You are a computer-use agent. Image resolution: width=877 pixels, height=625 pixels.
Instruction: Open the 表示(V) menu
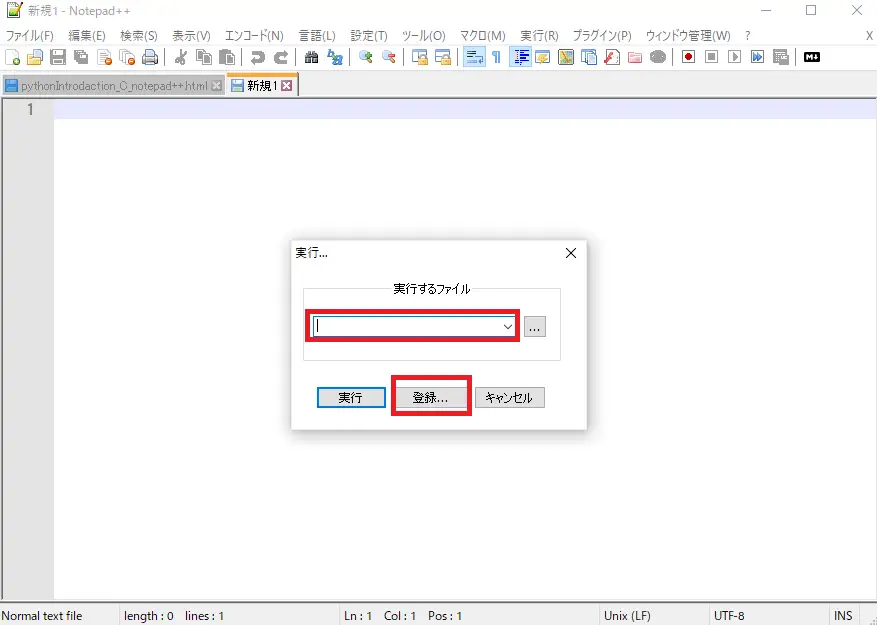[191, 36]
